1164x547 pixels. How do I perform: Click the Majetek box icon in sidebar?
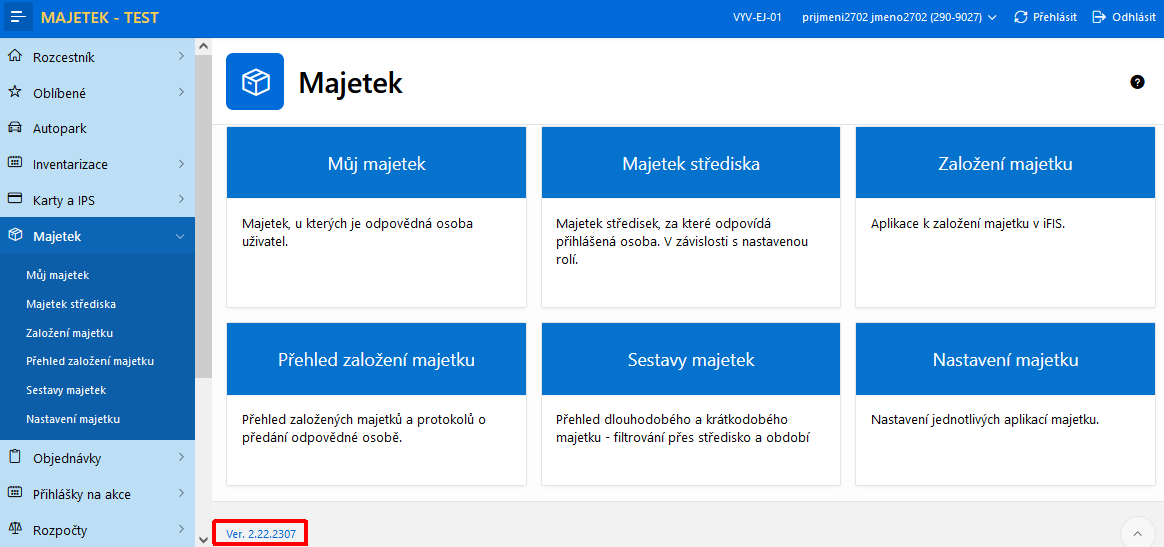tap(14, 235)
